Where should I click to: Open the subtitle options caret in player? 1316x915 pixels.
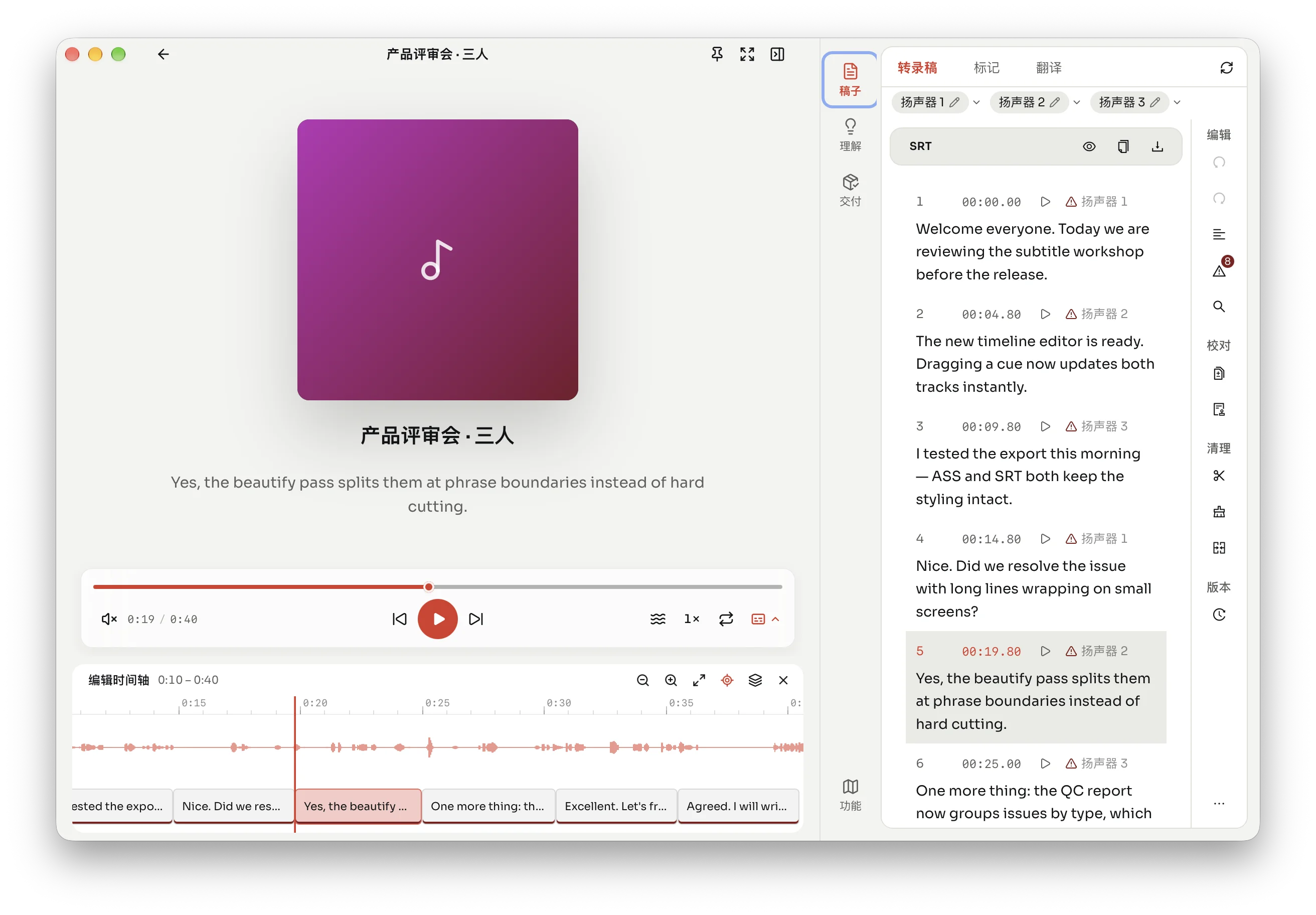click(775, 619)
